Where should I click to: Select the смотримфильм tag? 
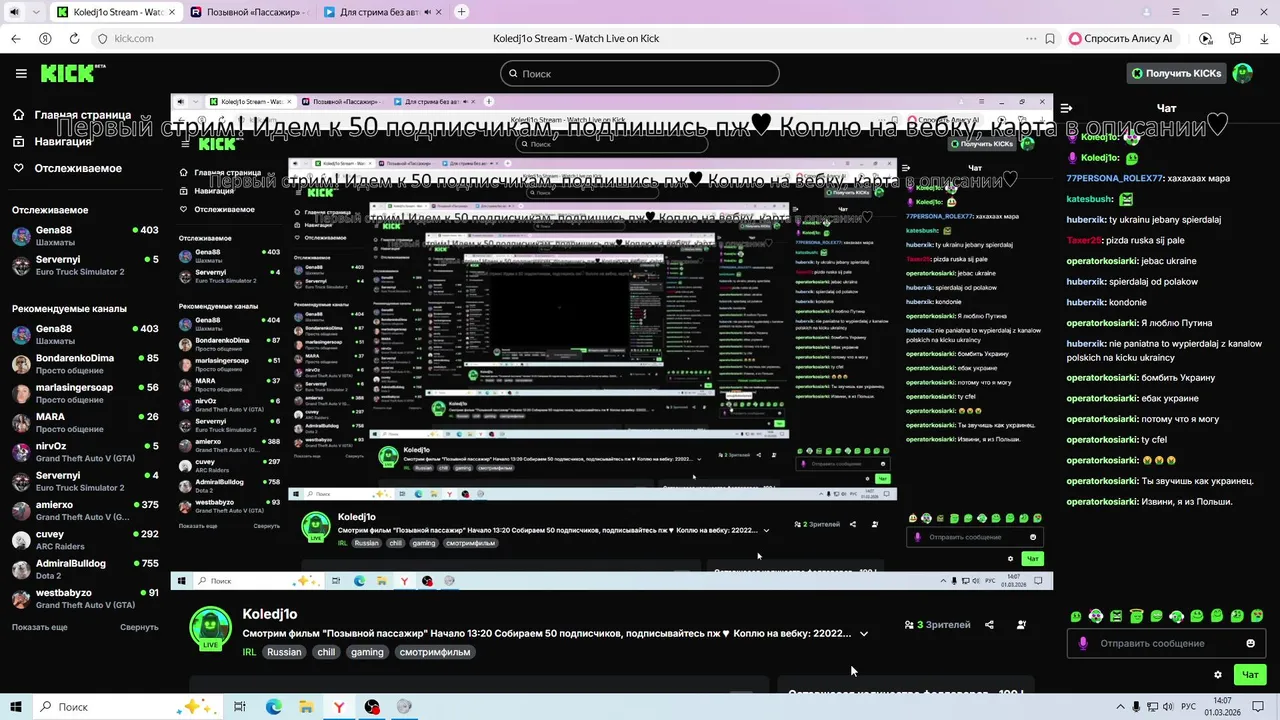435,652
